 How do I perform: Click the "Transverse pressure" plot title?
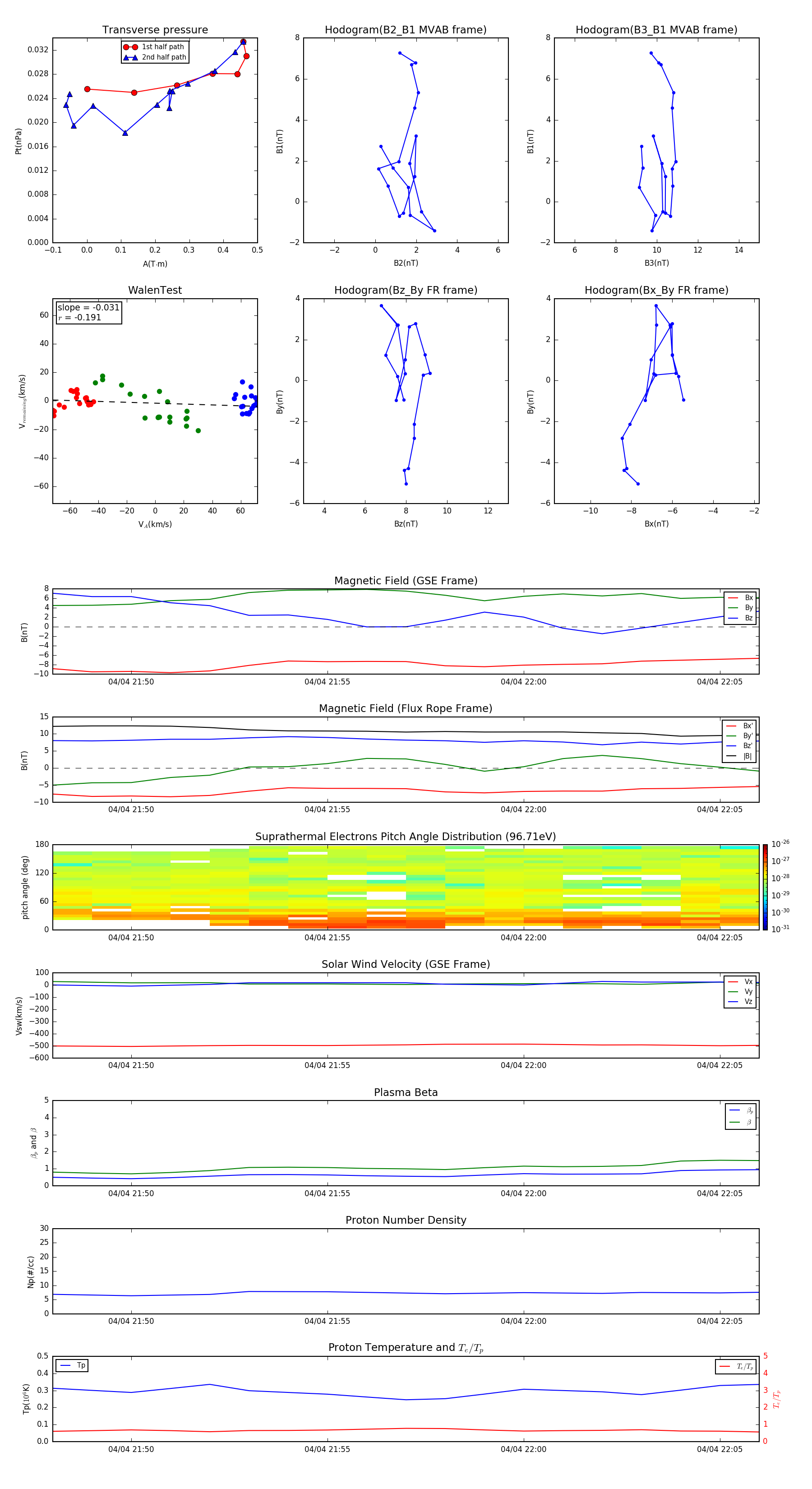(155, 30)
